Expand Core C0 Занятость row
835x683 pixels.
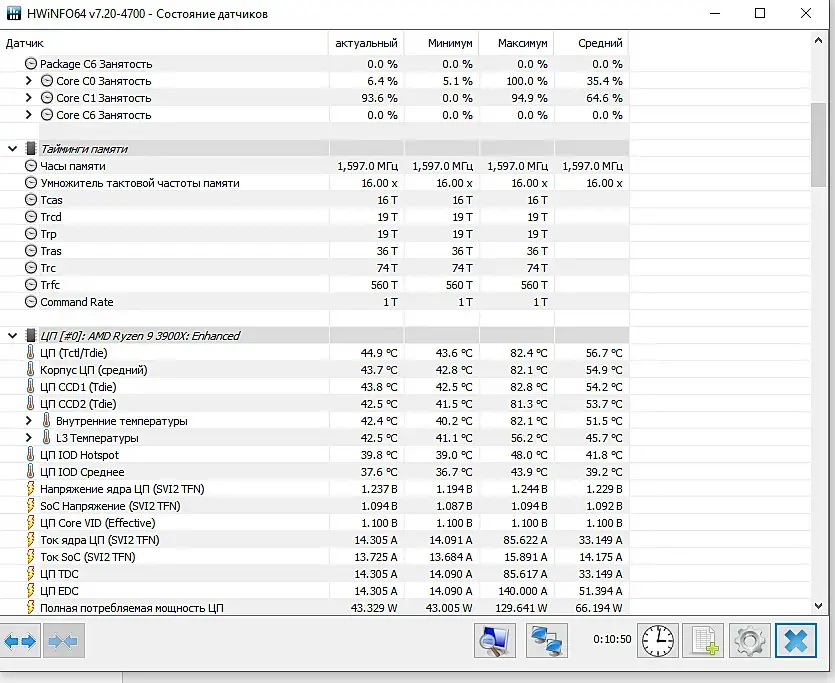point(29,81)
